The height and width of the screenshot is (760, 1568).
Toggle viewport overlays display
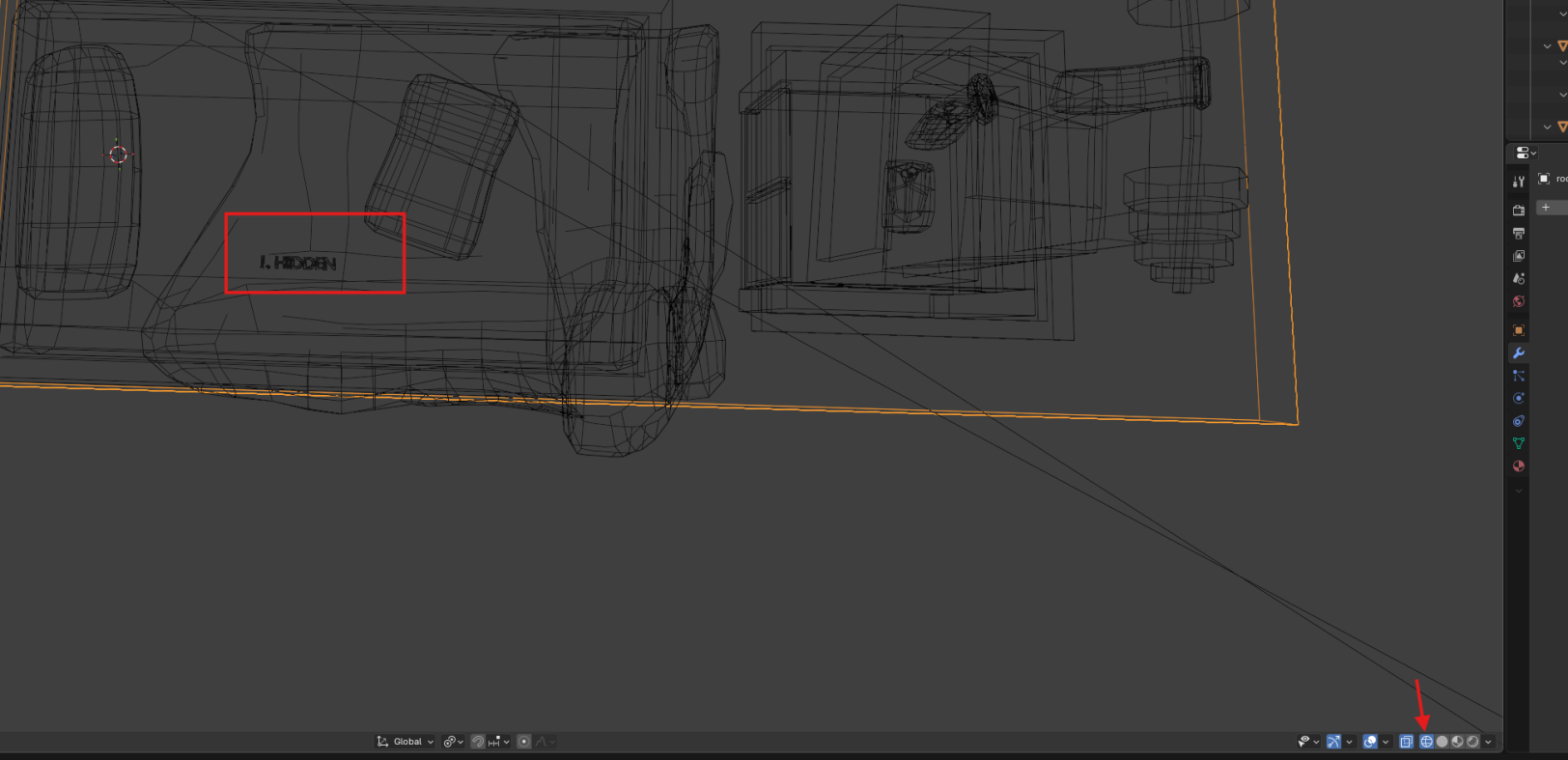(1369, 742)
